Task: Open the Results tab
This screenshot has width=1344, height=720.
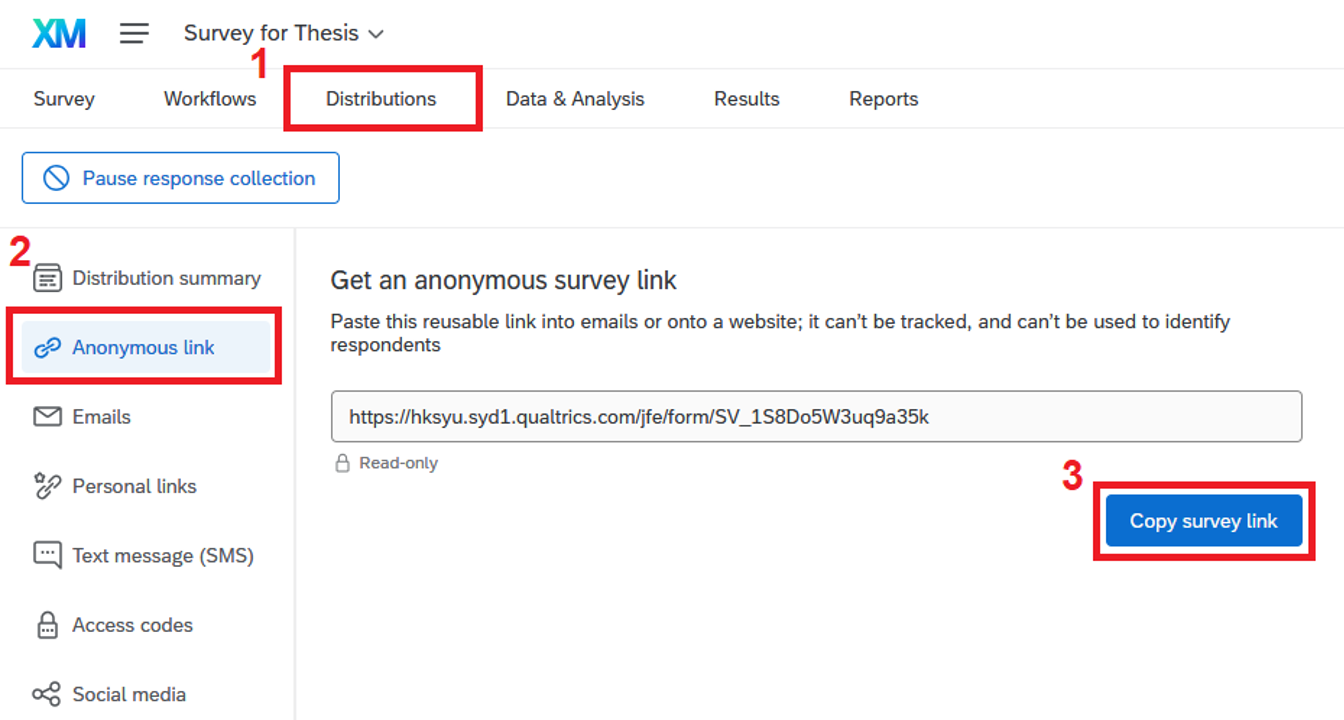Action: (746, 99)
